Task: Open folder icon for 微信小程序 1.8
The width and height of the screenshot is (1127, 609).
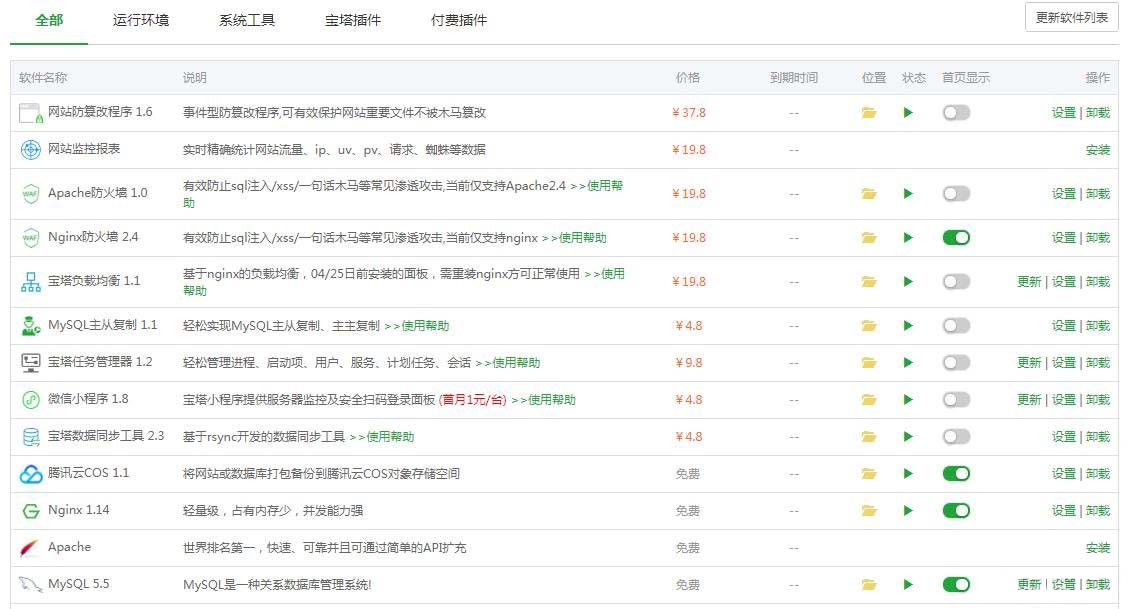Action: click(x=869, y=400)
